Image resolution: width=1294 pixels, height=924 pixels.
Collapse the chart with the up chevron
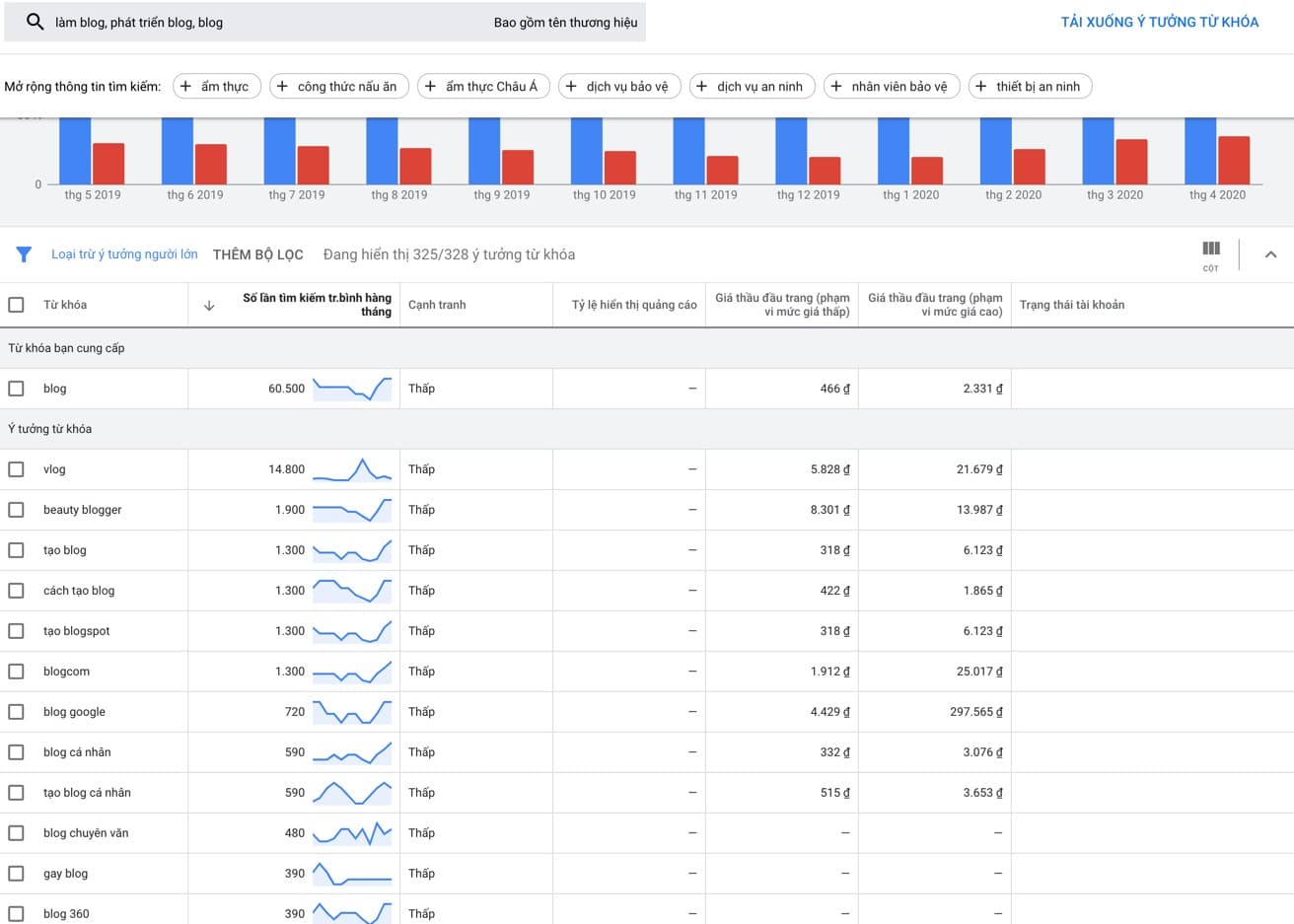pos(1270,254)
